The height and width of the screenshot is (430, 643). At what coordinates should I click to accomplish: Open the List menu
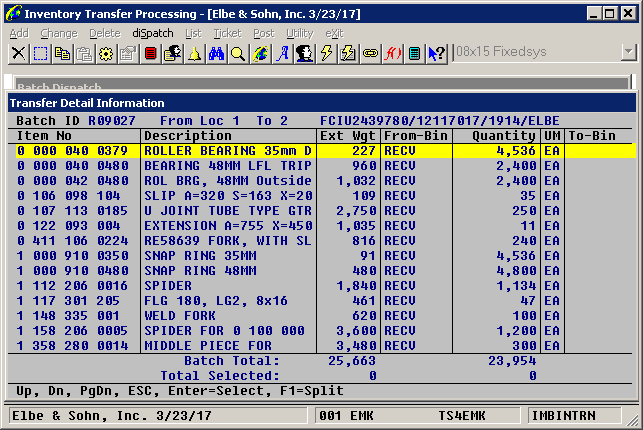193,33
